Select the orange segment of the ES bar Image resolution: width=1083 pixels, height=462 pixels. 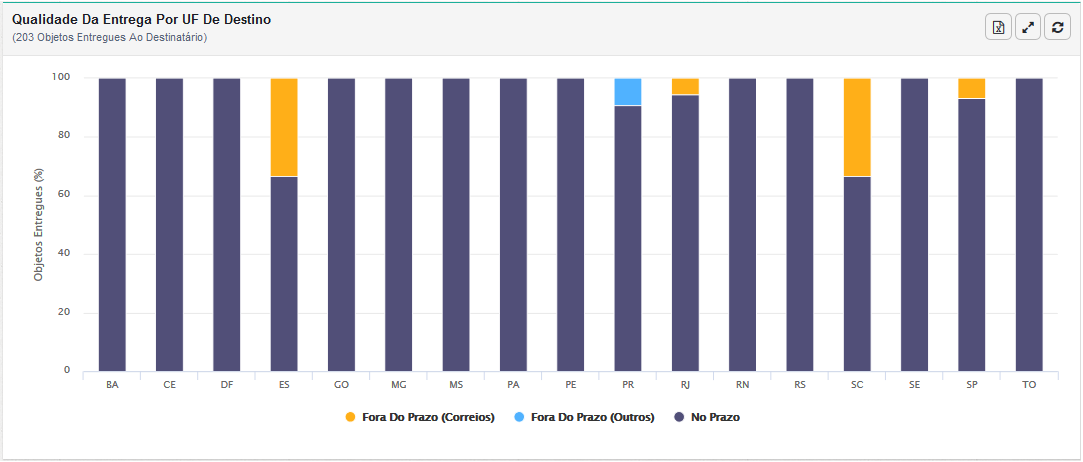[284, 127]
